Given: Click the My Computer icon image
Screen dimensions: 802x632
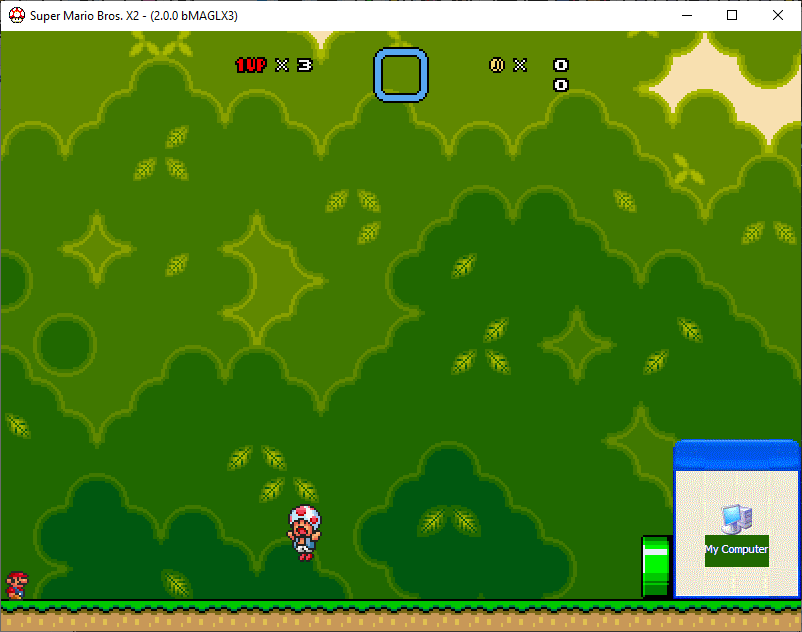Looking at the screenshot, I should click(737, 518).
